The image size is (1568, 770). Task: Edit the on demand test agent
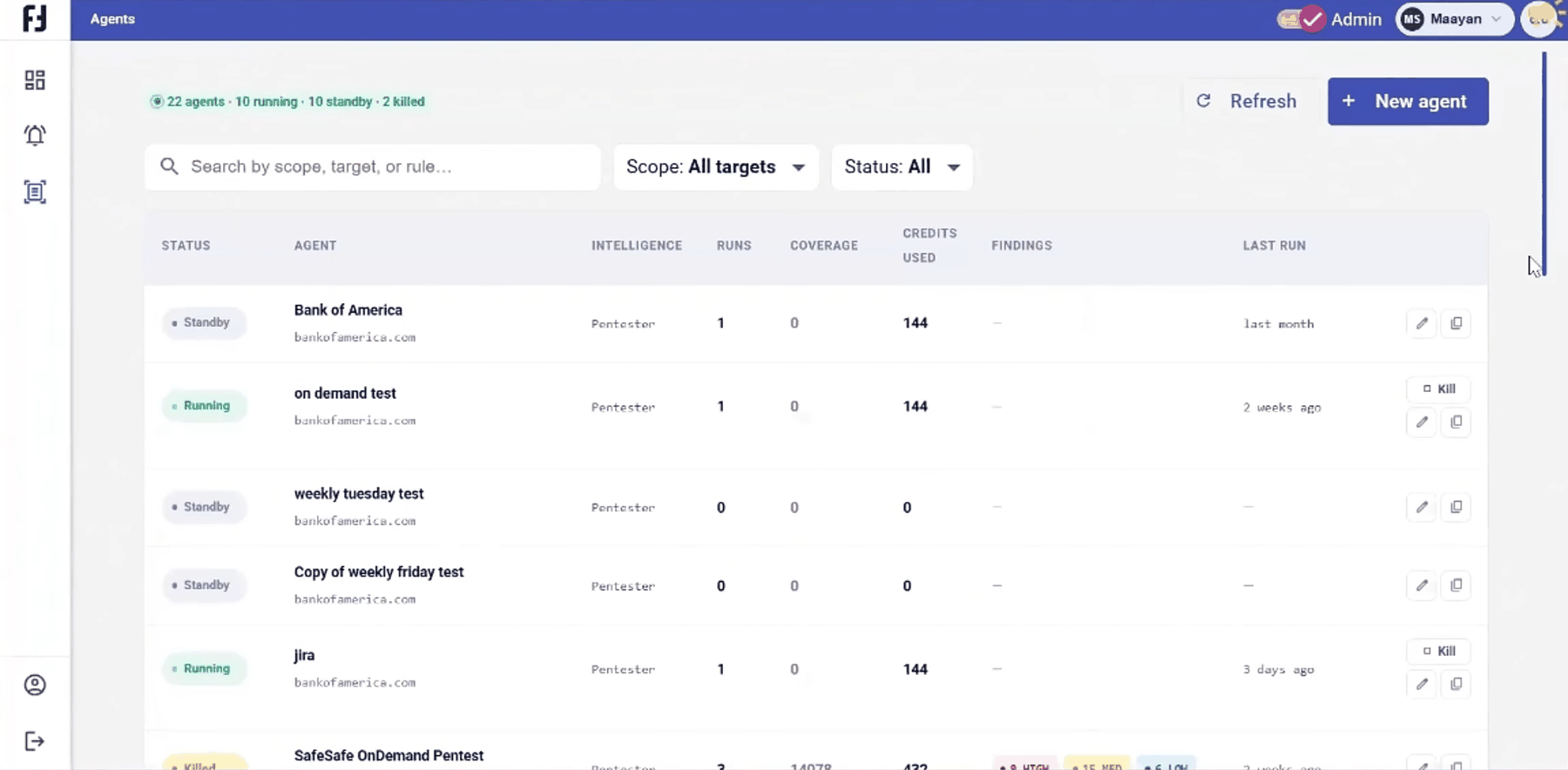coord(1422,422)
